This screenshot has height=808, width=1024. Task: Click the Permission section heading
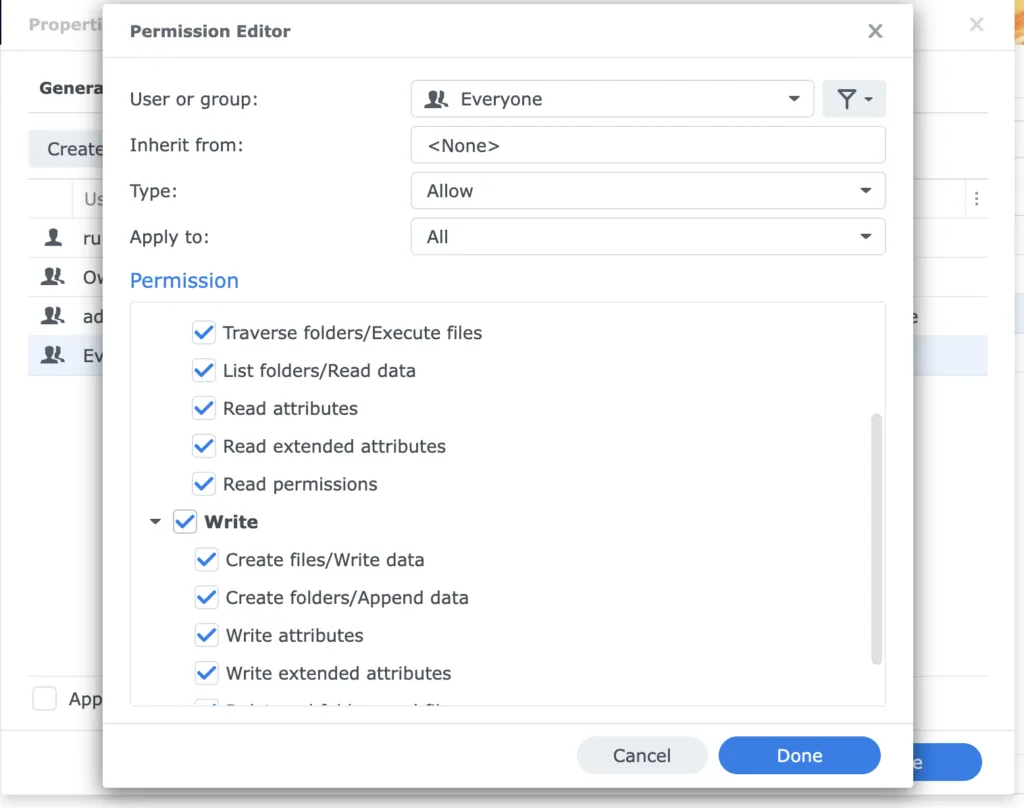[184, 281]
